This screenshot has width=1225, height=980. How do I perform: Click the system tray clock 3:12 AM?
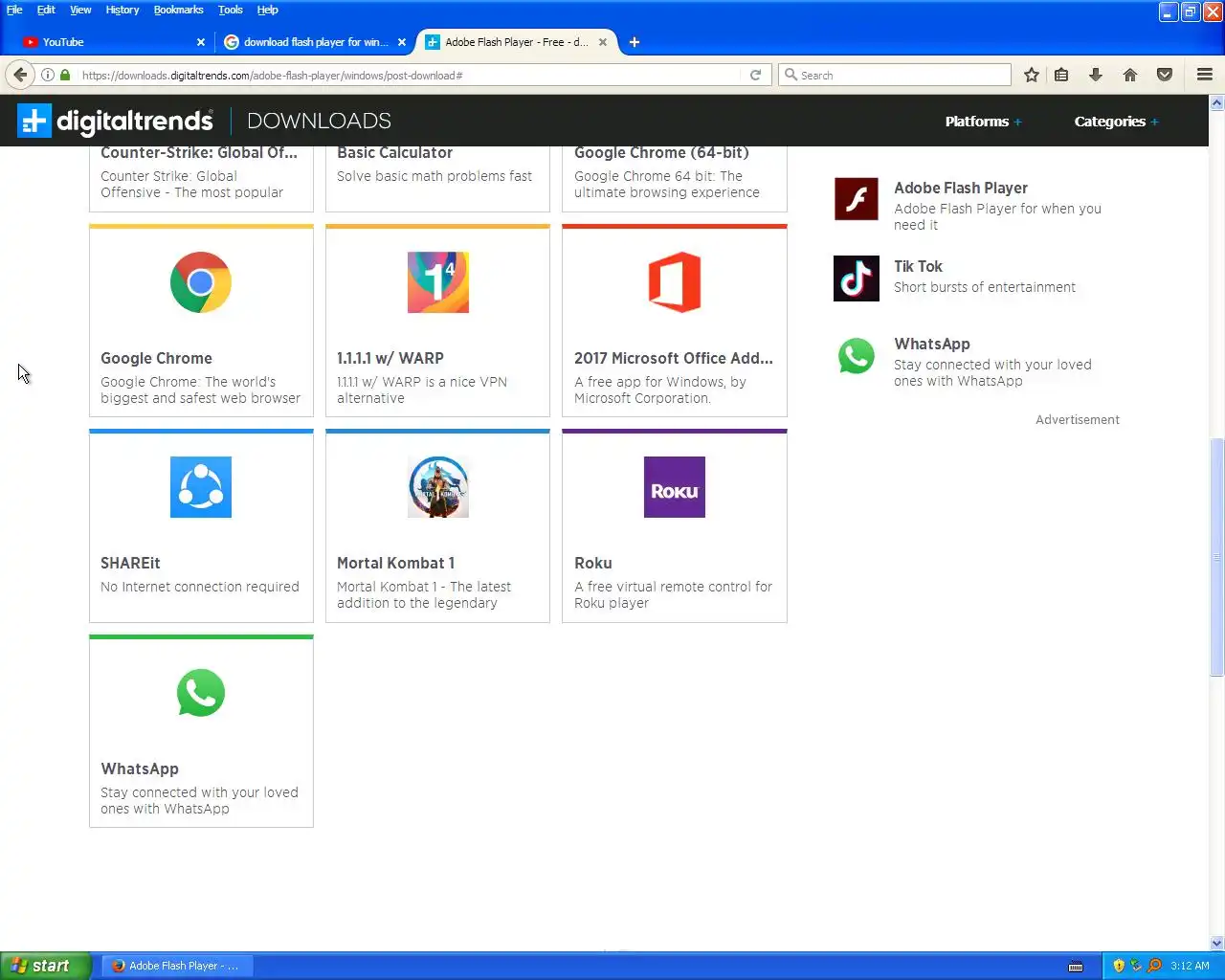pos(1190,966)
